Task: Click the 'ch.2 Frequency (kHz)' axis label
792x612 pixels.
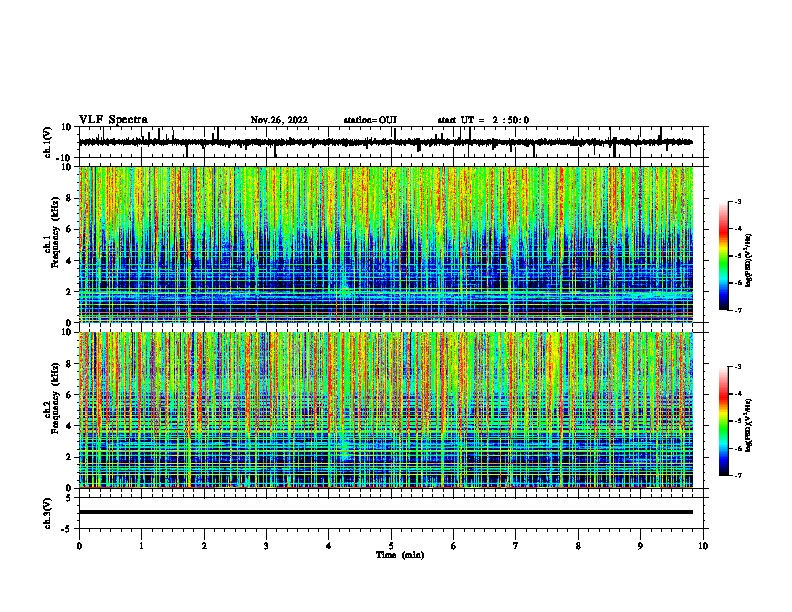Action: (51, 398)
